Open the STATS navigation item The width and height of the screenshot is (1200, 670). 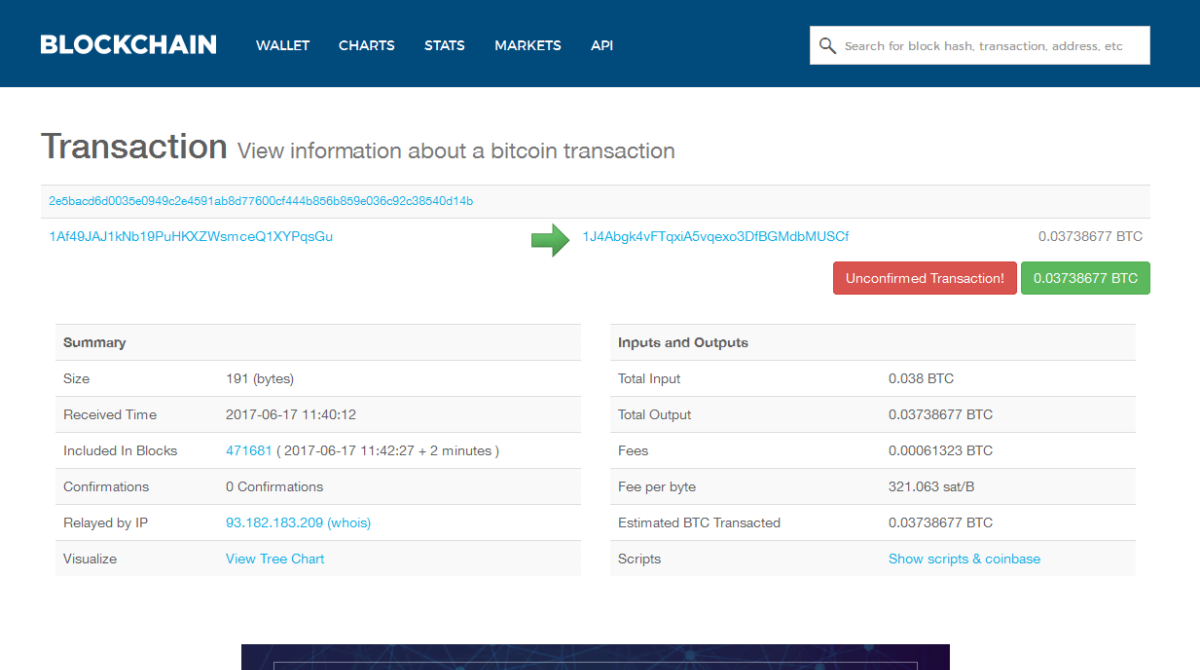444,45
